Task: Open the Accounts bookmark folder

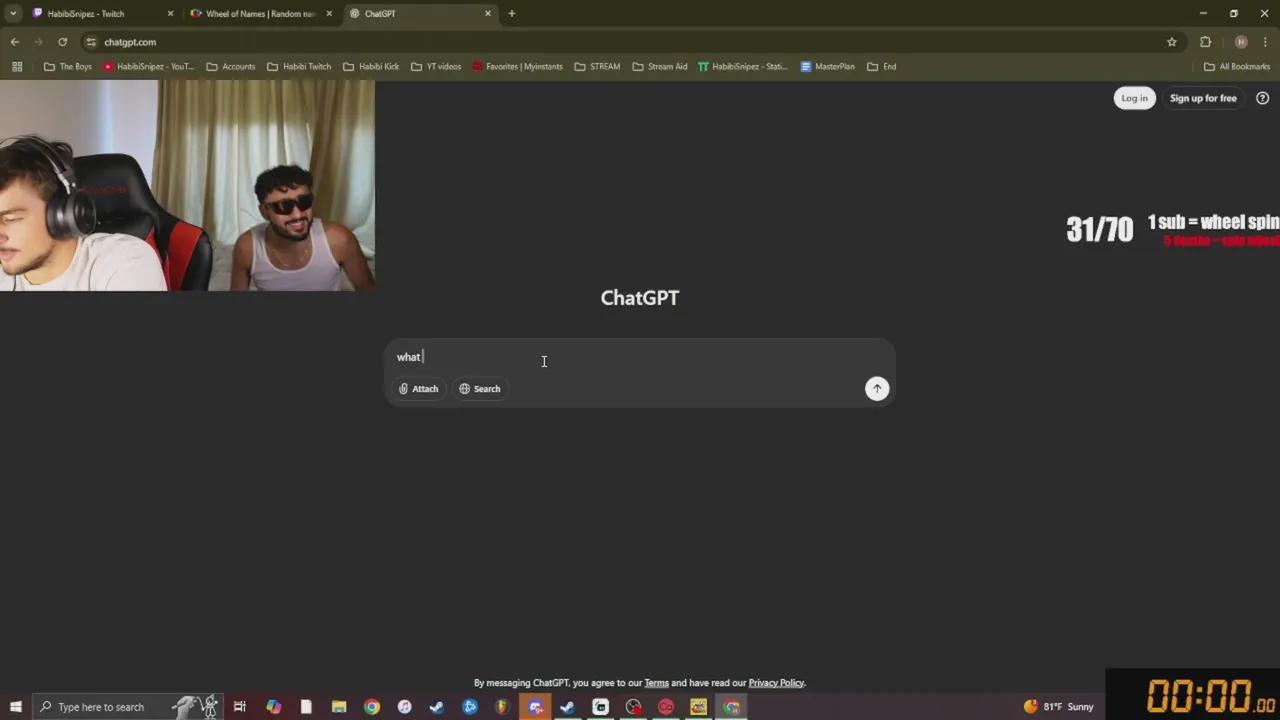Action: pos(231,67)
